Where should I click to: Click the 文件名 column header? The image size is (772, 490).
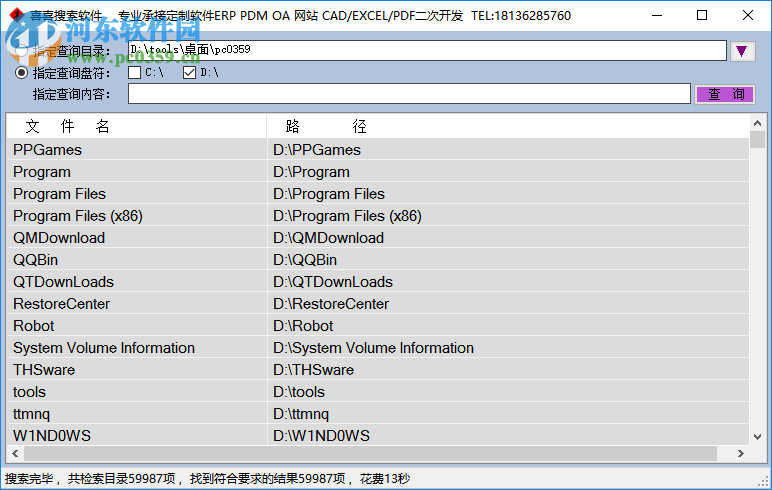pyautogui.click(x=136, y=126)
